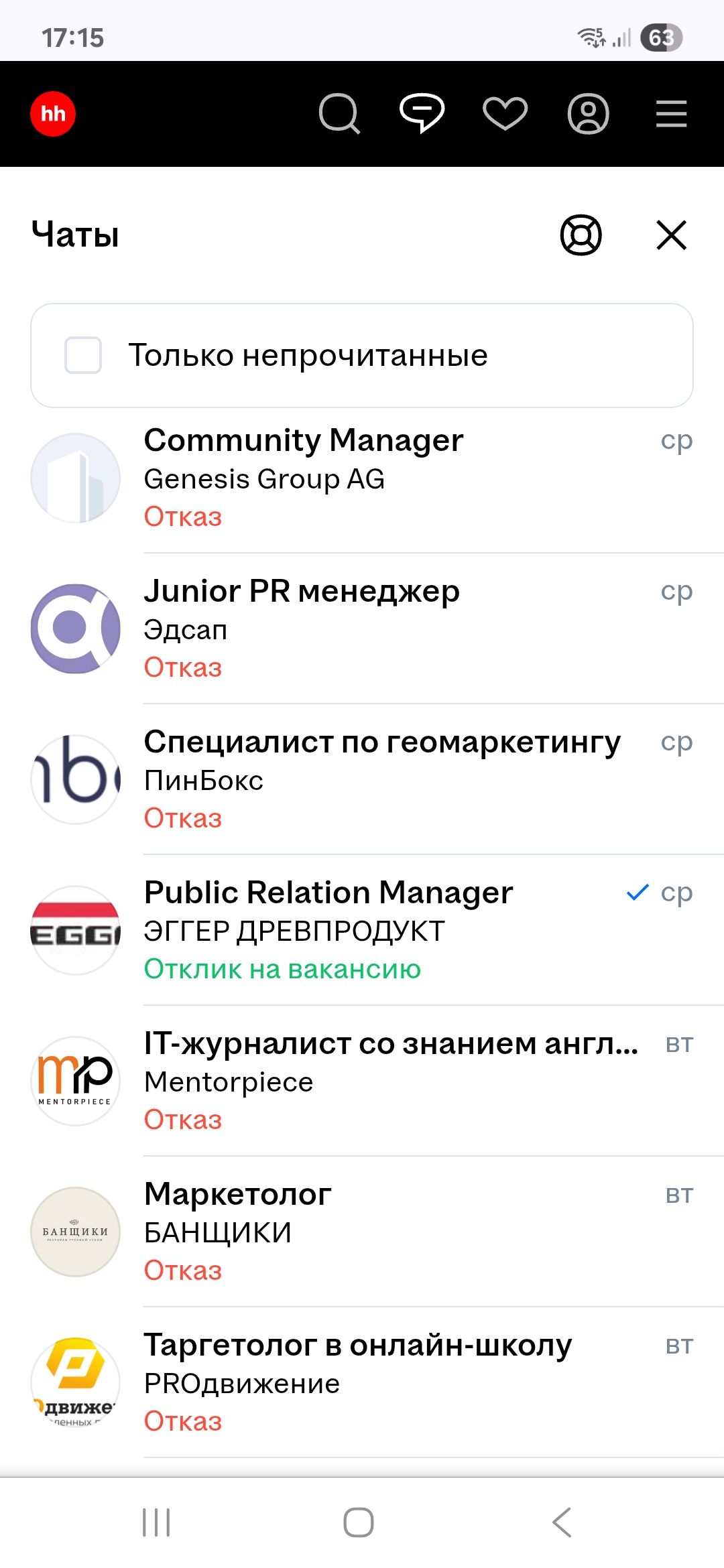Viewport: 724px width, 1568px height.
Task: Open support lifebuoy icon in Chats
Action: pyautogui.click(x=581, y=235)
